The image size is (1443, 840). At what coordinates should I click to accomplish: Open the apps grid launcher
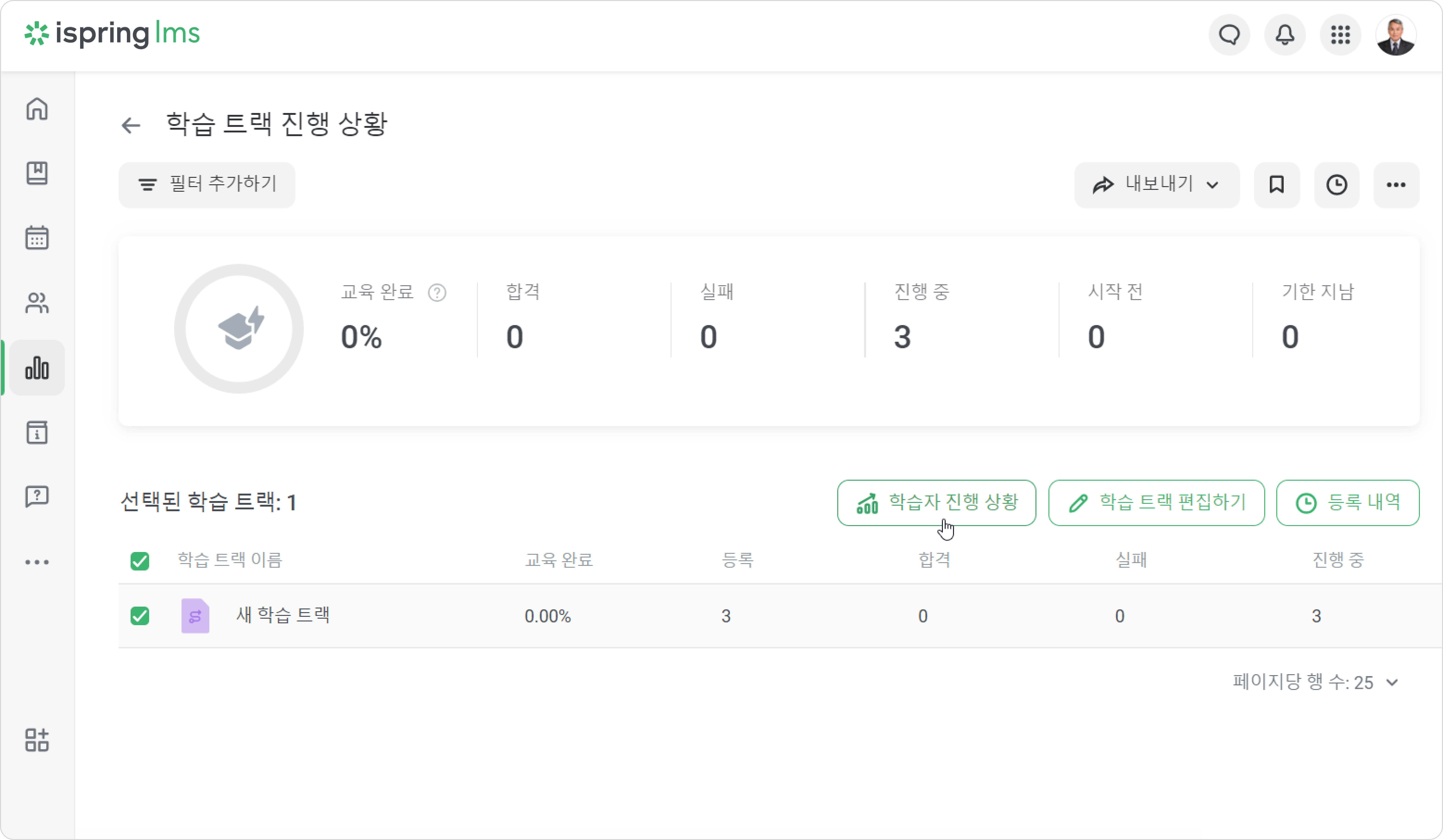pos(1340,35)
